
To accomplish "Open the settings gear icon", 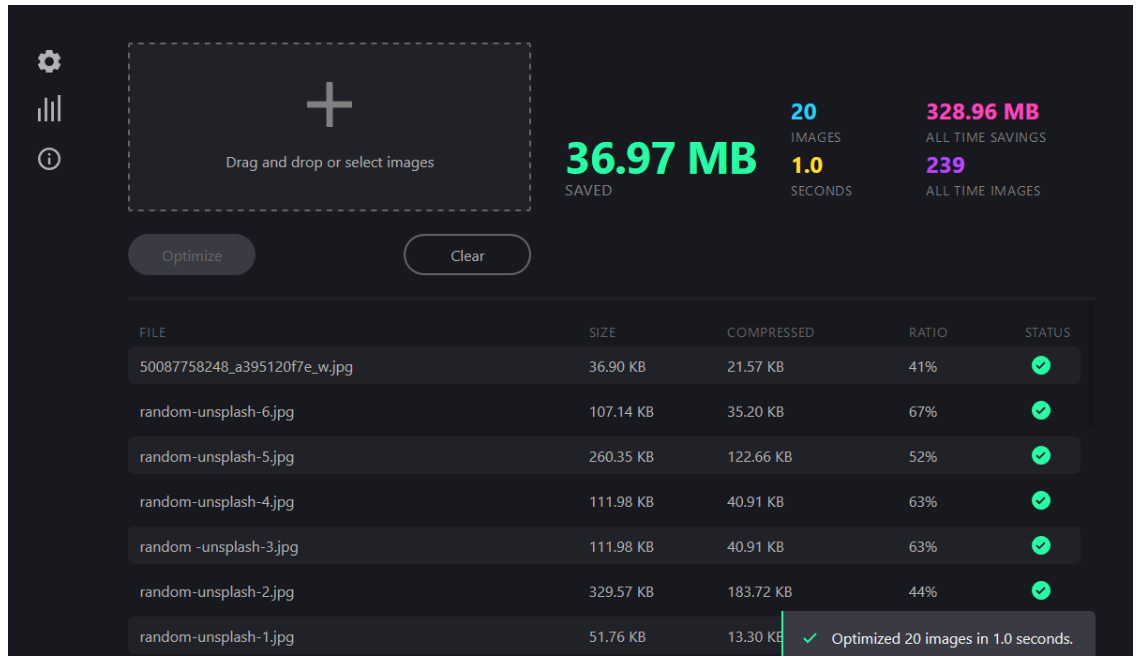I will pyautogui.click(x=49, y=61).
